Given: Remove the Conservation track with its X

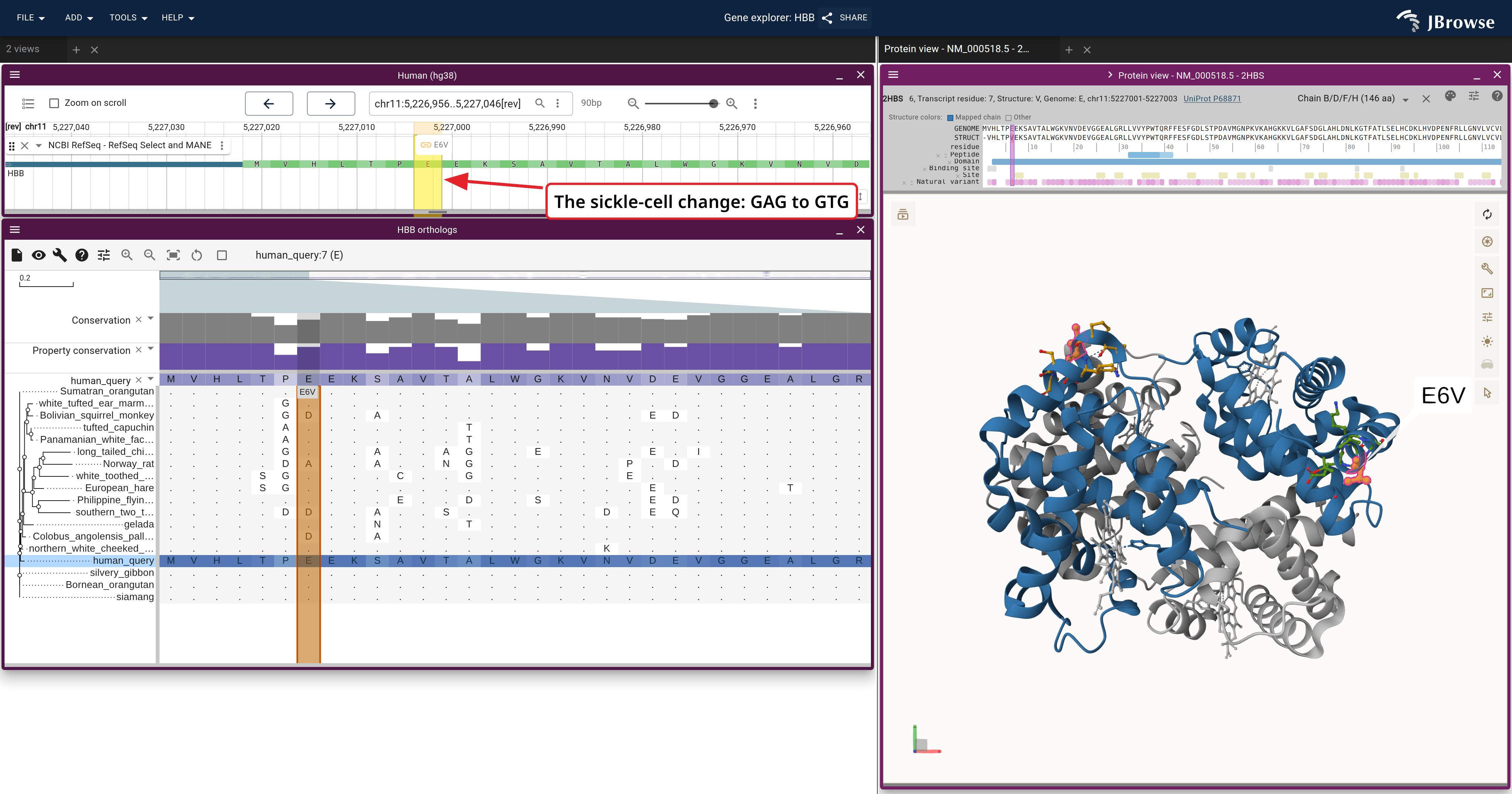Looking at the screenshot, I should tap(138, 319).
